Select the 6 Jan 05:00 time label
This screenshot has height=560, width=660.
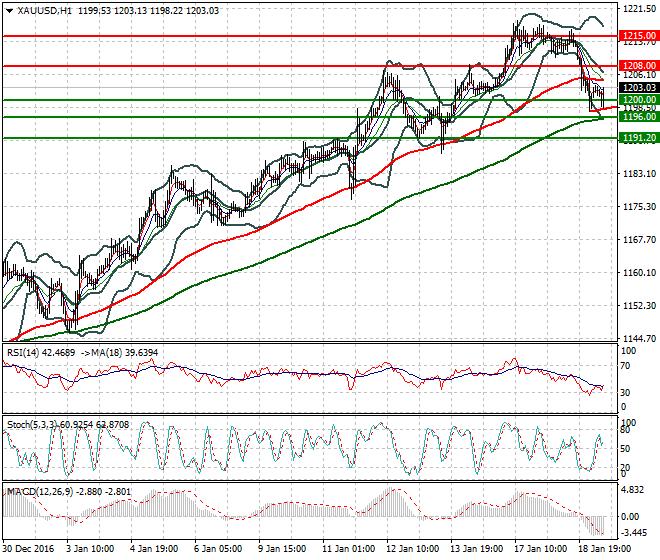point(218,549)
